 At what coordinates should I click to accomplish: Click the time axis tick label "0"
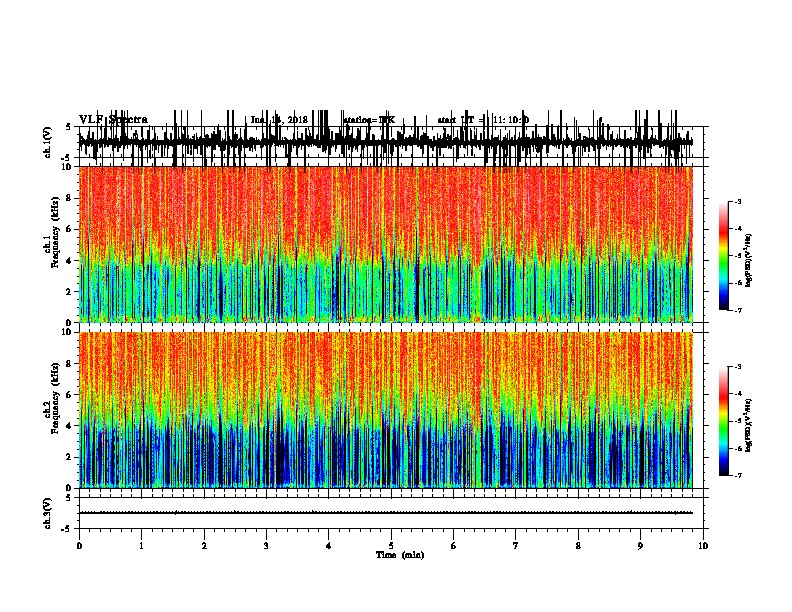[79, 546]
